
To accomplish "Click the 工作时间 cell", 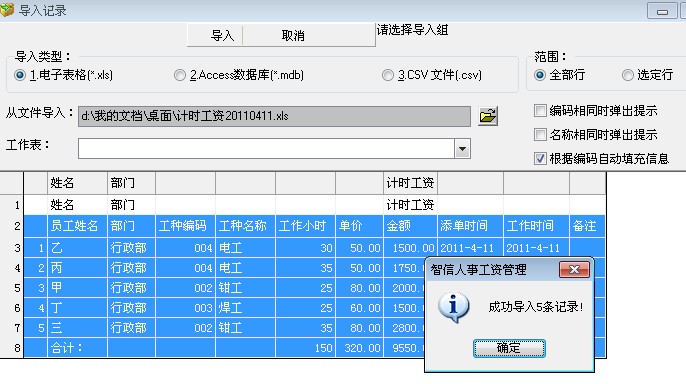I will tap(536, 226).
